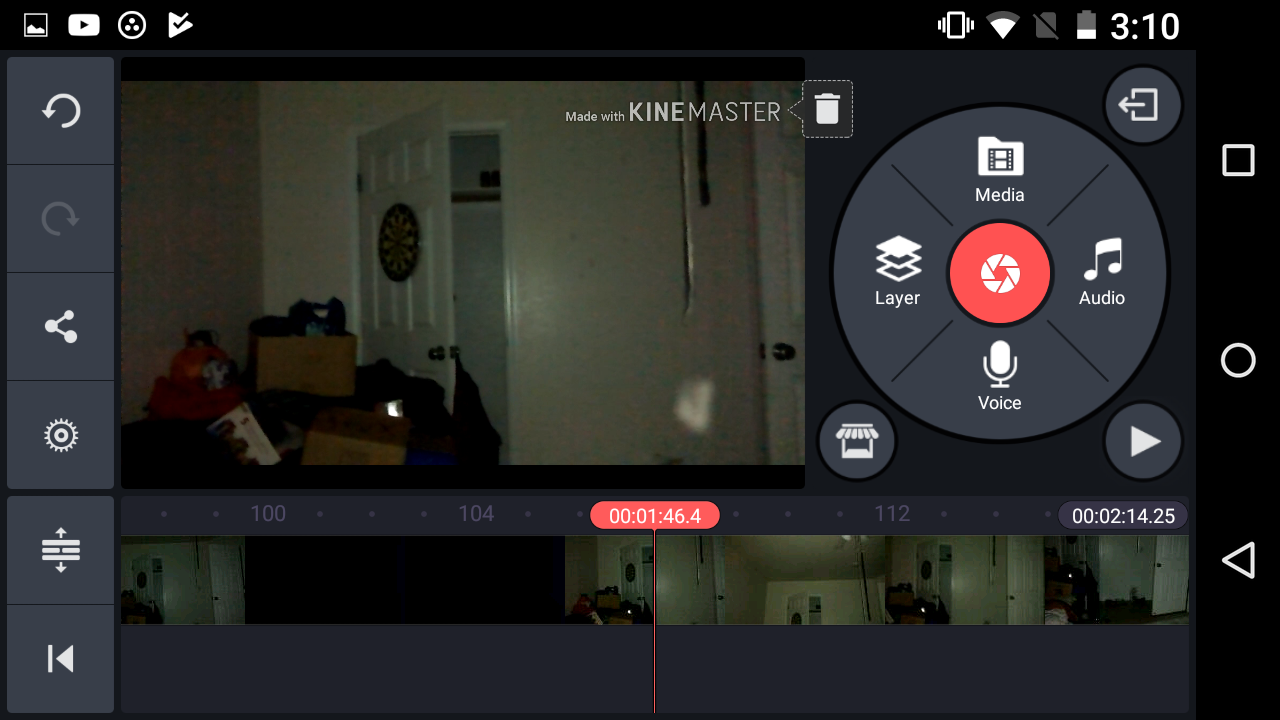Exit project with the back-arrow button

point(1143,105)
